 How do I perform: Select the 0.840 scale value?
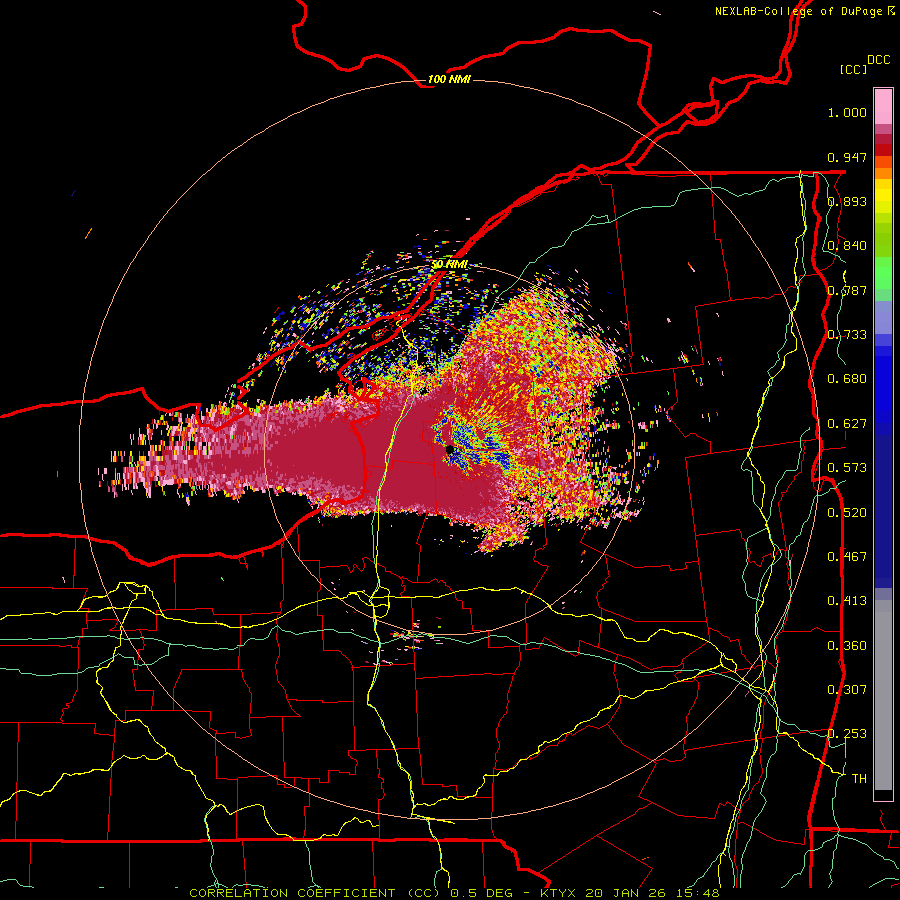point(847,246)
